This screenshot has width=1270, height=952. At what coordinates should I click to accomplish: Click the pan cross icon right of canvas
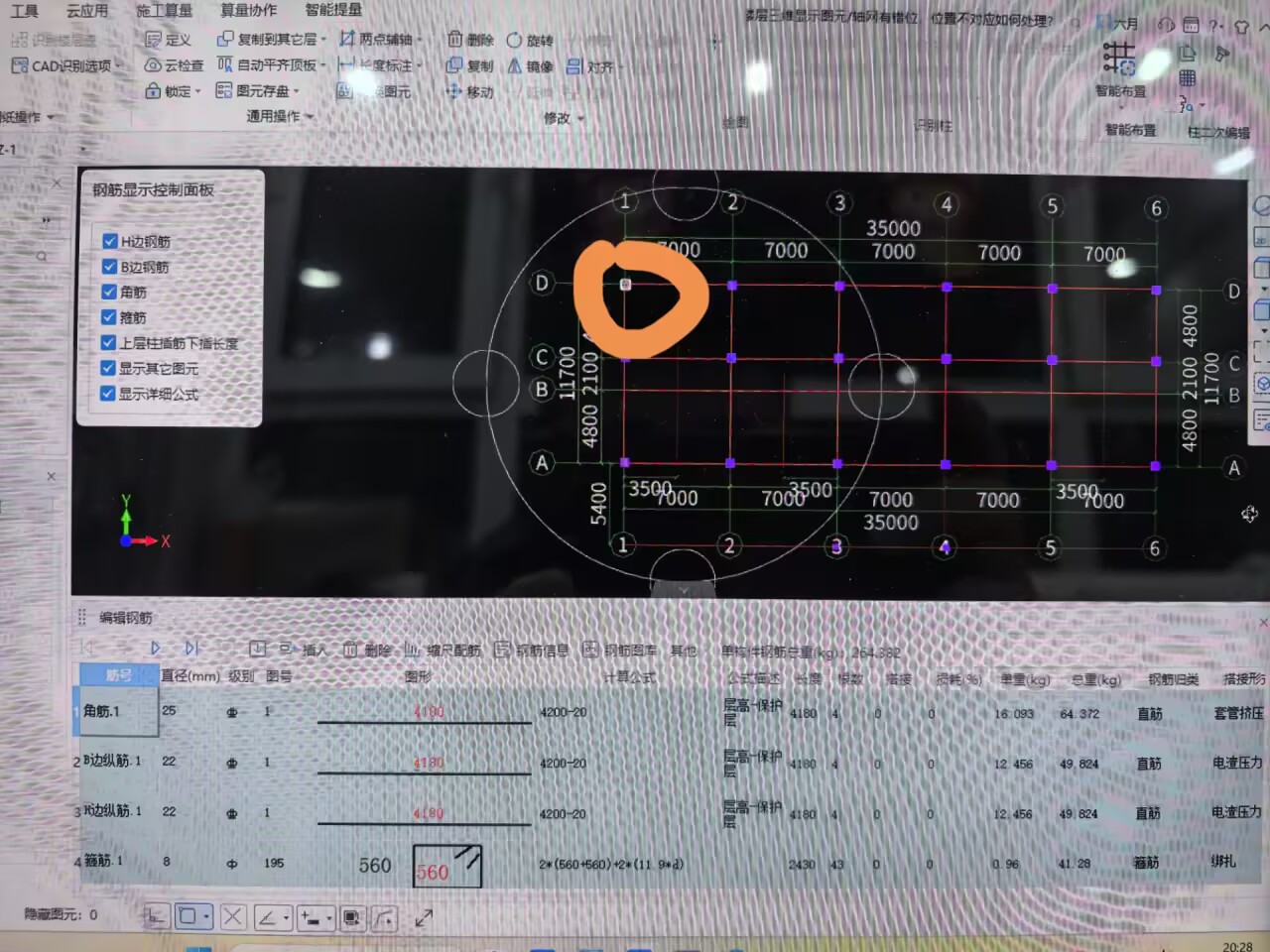(1249, 514)
